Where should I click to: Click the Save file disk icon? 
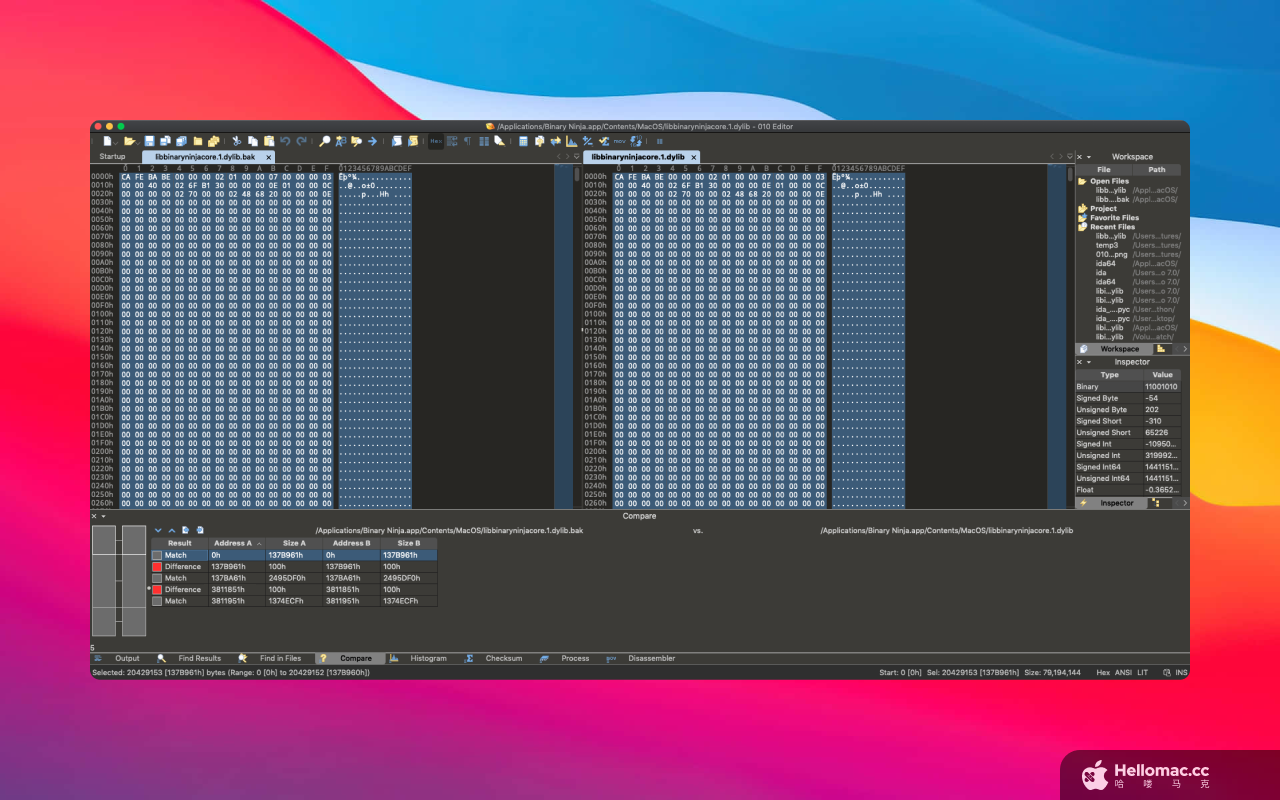(149, 141)
